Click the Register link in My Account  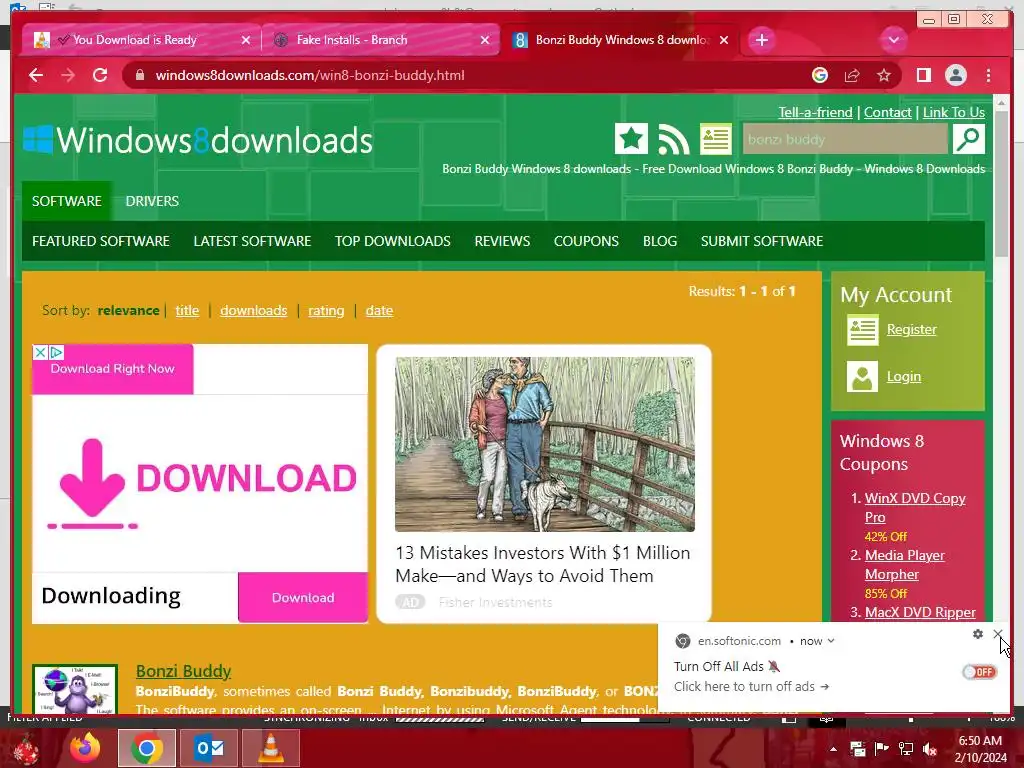(912, 329)
